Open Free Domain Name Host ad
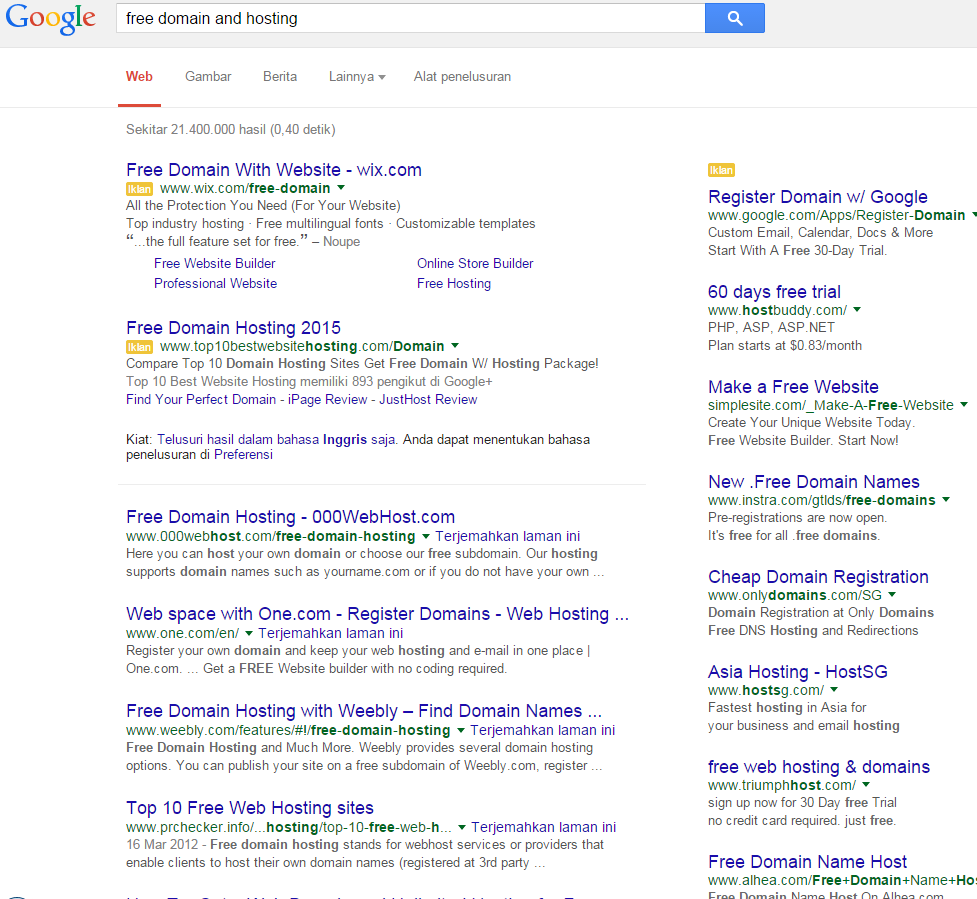Screen dimensions: 977x899 (808, 862)
